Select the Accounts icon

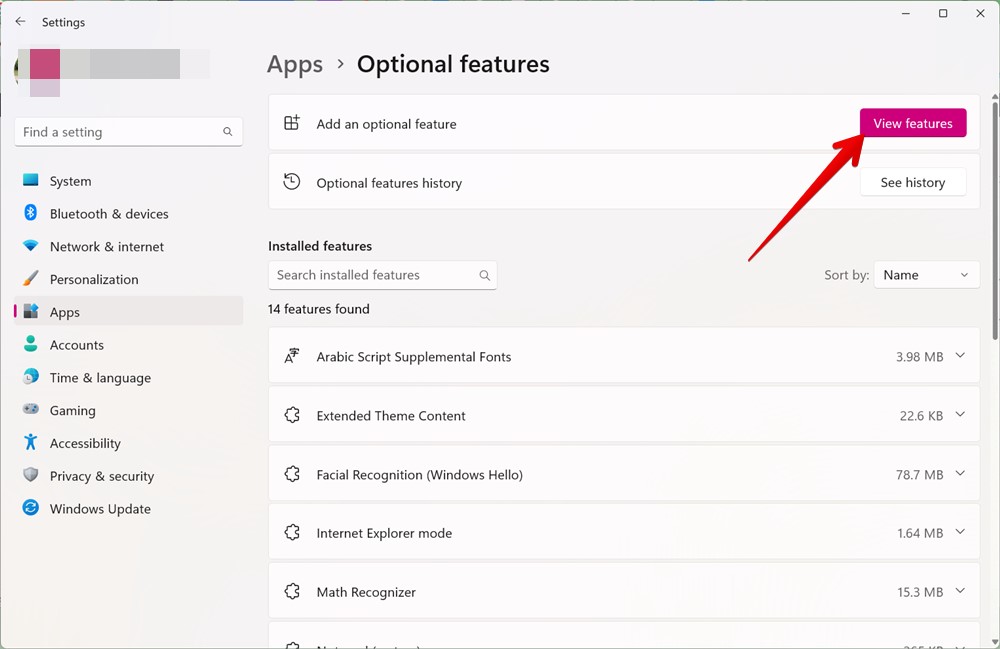pos(31,344)
